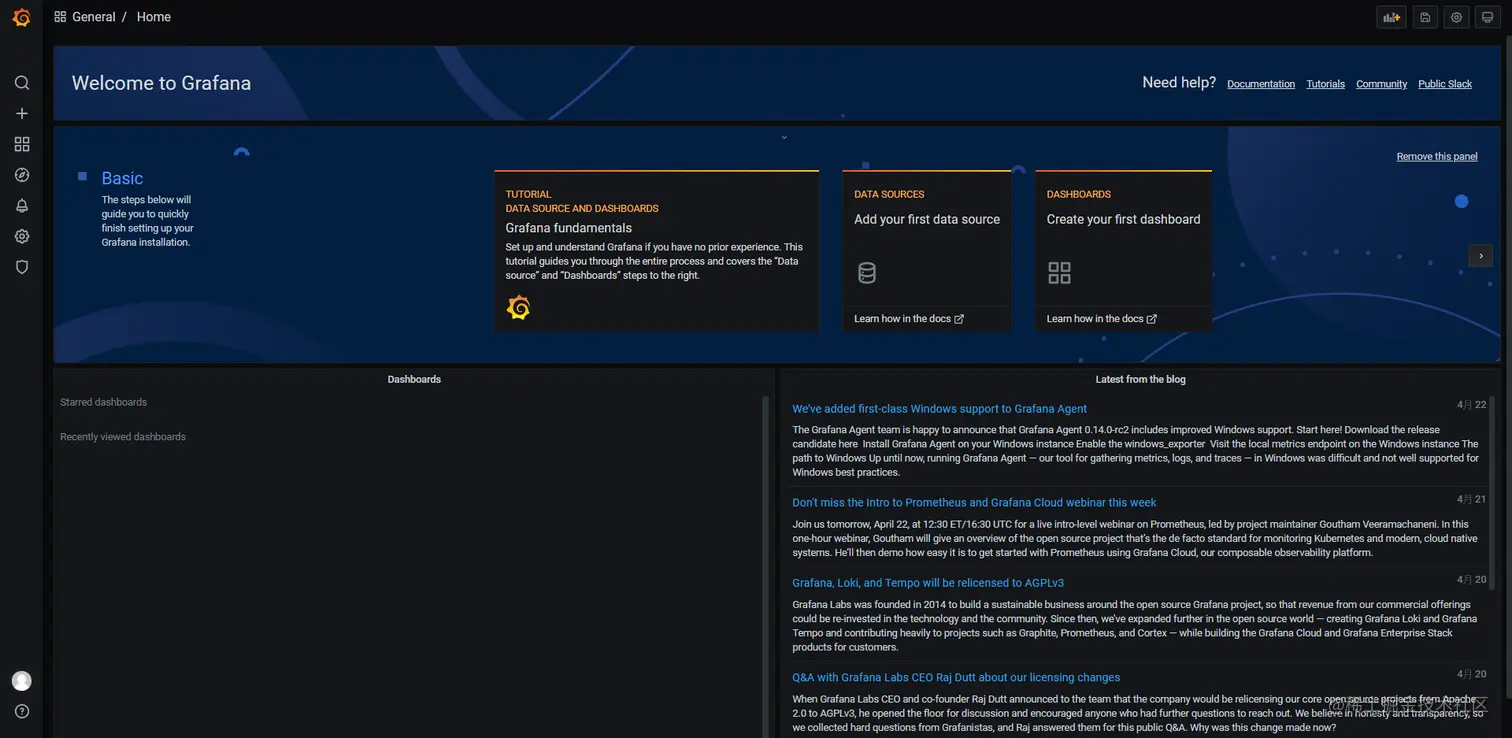Open the Tutorials help link
Viewport: 1512px width, 738px height.
[x=1326, y=84]
